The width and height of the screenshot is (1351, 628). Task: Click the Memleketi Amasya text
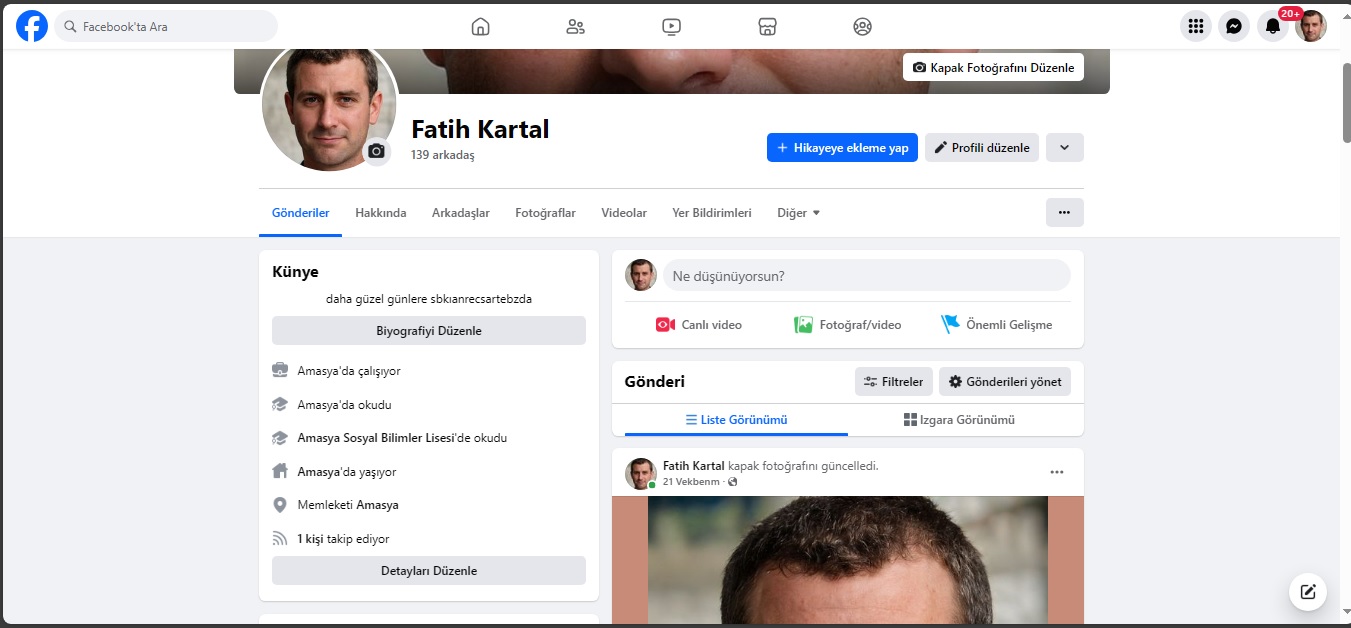click(x=348, y=505)
